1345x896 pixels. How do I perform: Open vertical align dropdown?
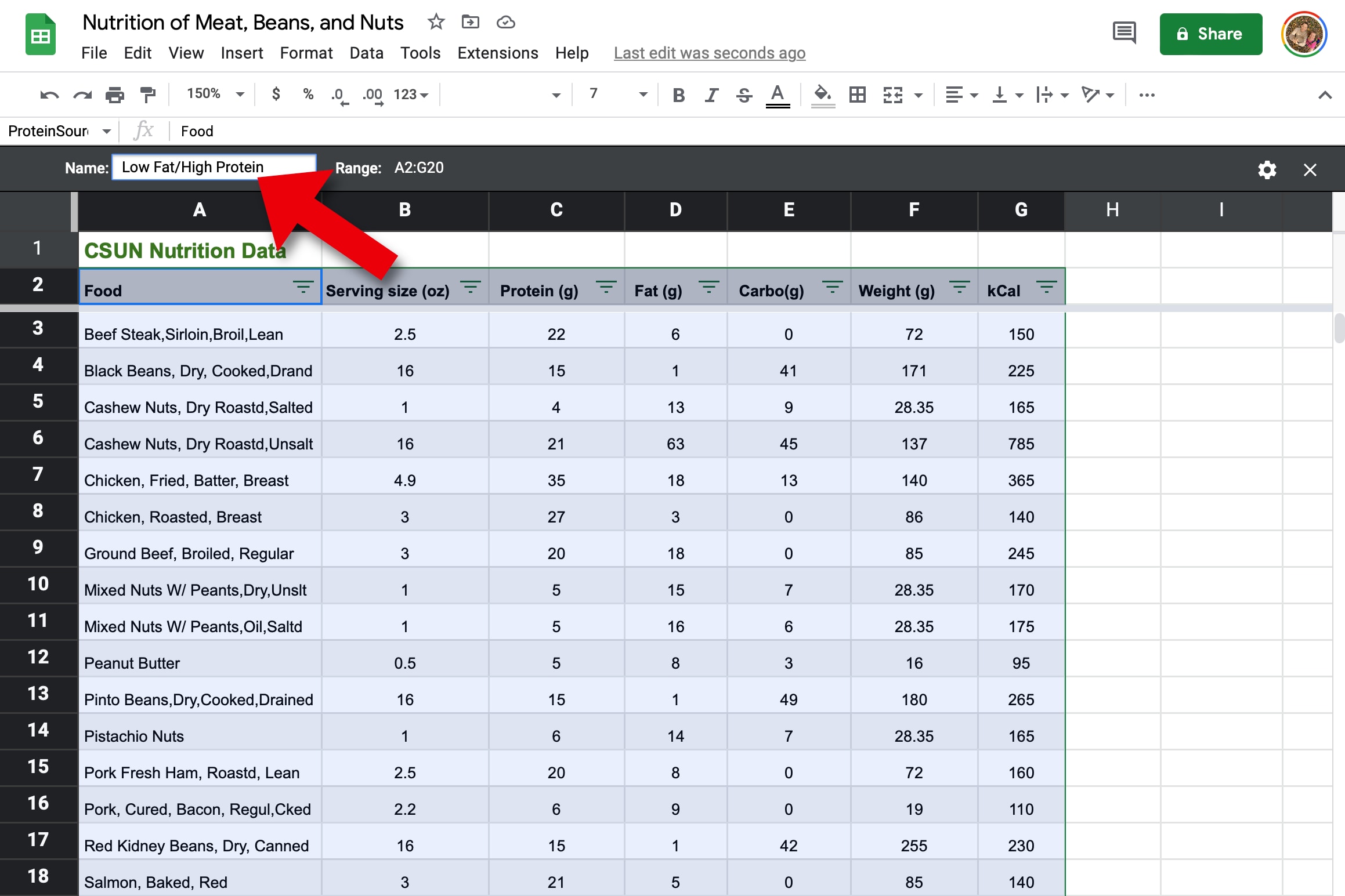click(x=1008, y=95)
